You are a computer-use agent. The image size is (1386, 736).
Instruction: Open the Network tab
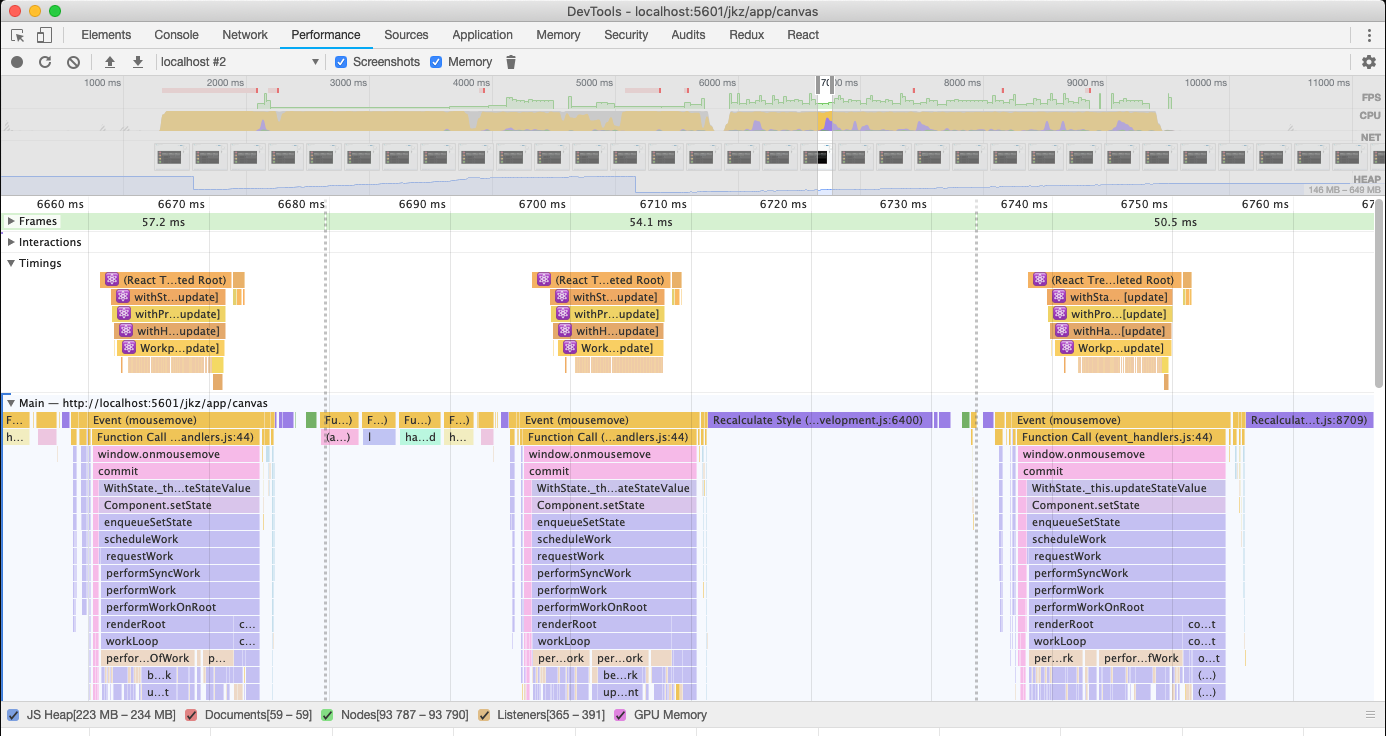(245, 35)
